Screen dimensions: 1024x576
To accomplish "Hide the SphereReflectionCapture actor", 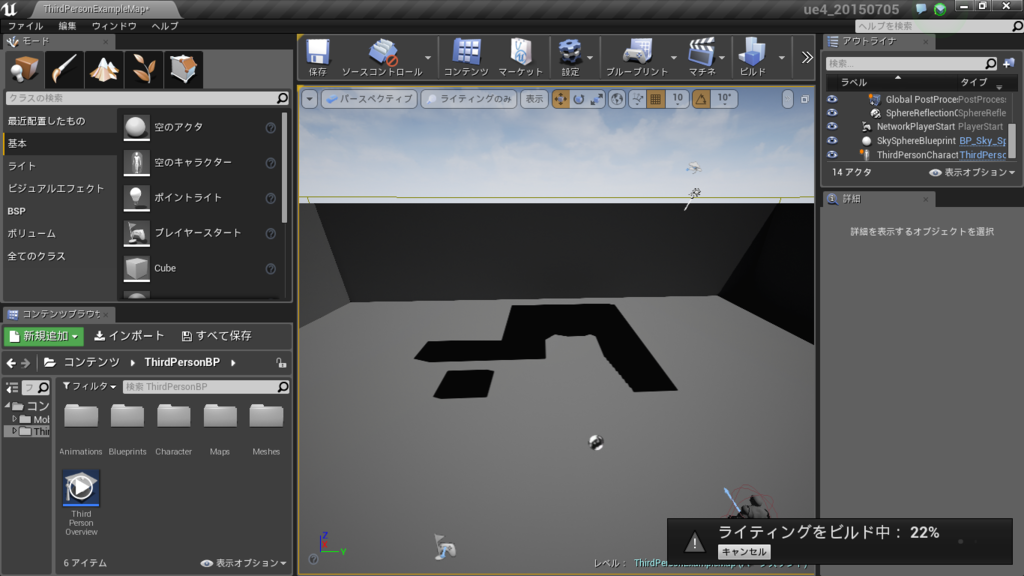I will pyautogui.click(x=832, y=113).
